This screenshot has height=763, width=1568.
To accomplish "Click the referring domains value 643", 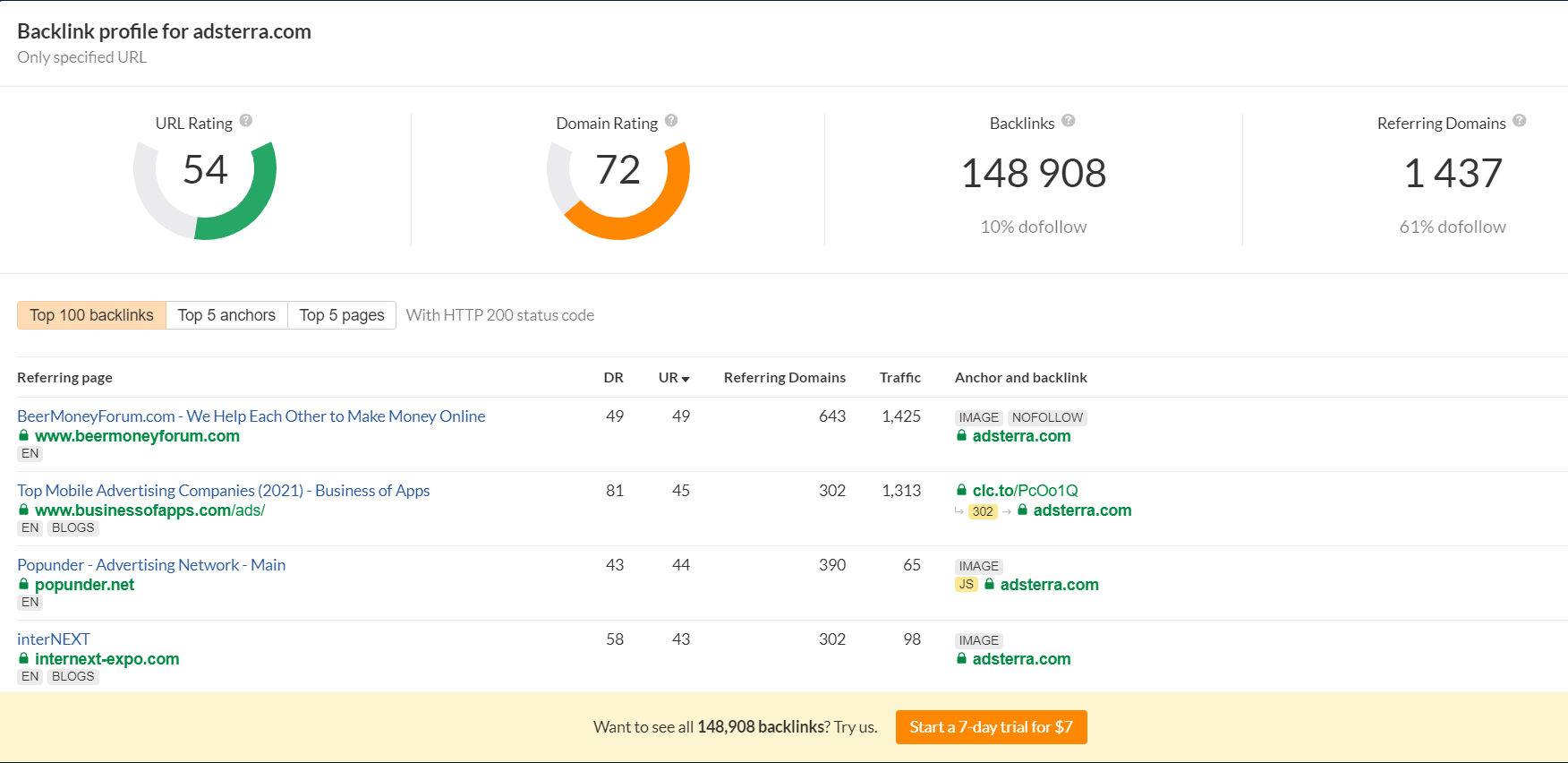I will point(832,416).
